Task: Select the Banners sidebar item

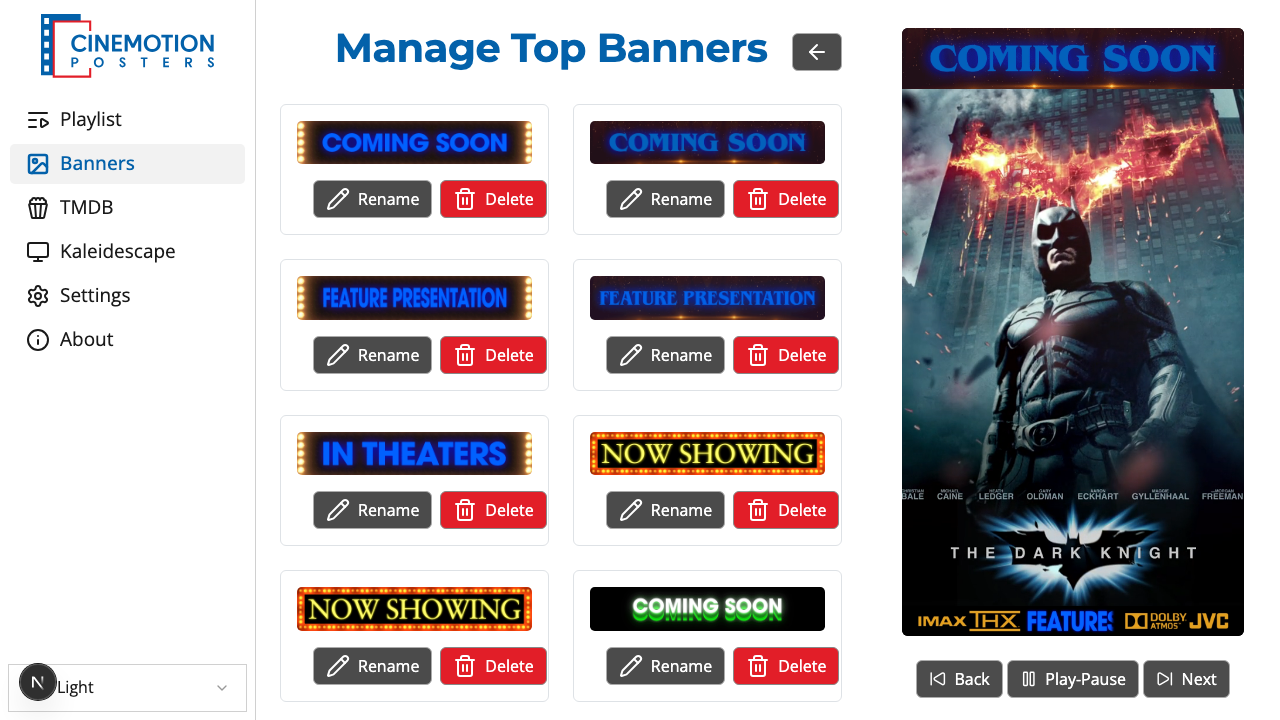Action: [127, 164]
